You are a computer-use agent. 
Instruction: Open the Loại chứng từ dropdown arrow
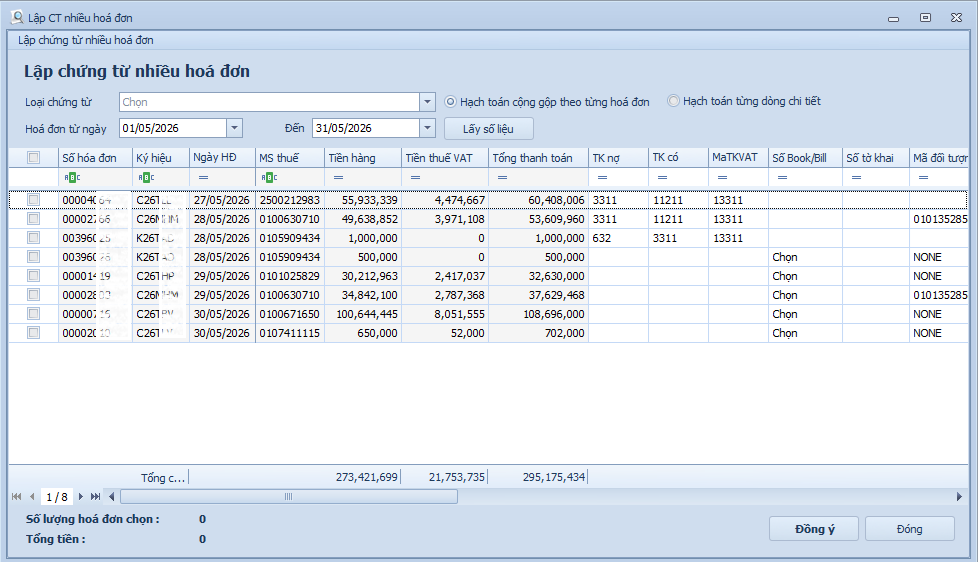pyautogui.click(x=427, y=102)
